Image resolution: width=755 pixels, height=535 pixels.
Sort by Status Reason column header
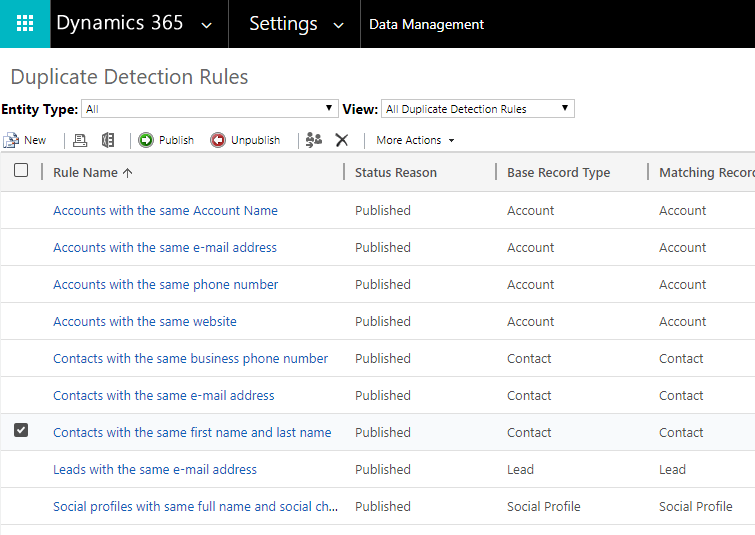(x=396, y=172)
